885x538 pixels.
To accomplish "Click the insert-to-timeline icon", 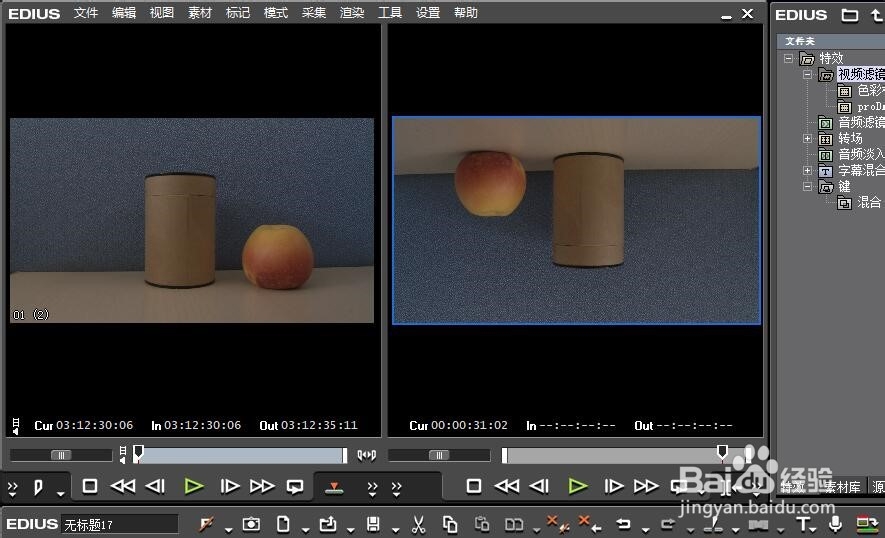I will coord(334,488).
